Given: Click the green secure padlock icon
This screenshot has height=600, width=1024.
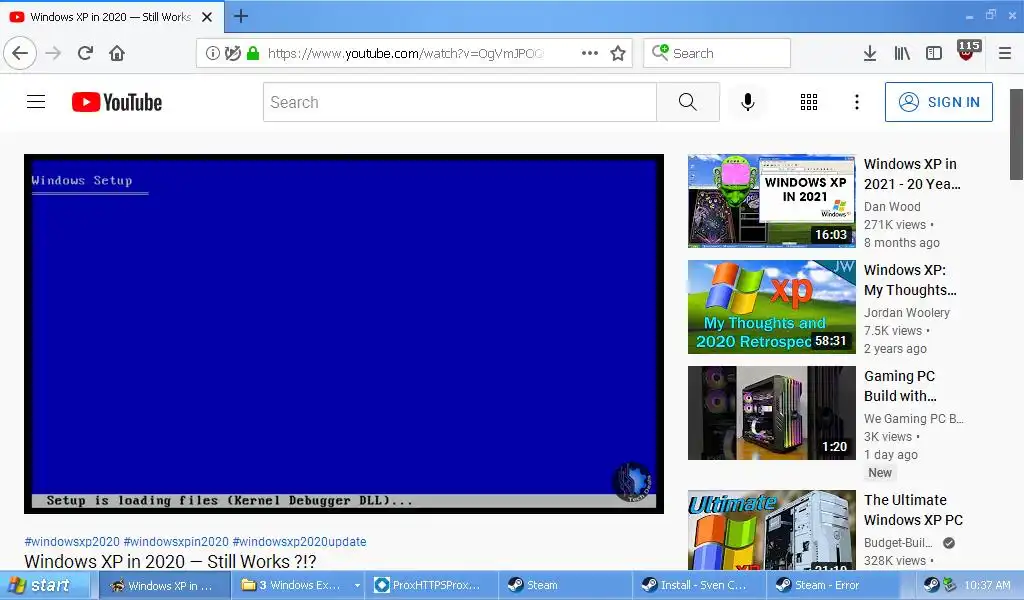Looking at the screenshot, I should tap(253, 53).
